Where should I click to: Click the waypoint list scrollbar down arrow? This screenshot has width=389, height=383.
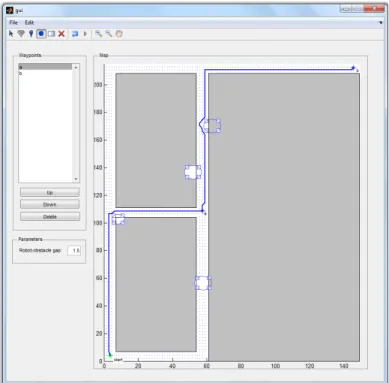pos(76,179)
